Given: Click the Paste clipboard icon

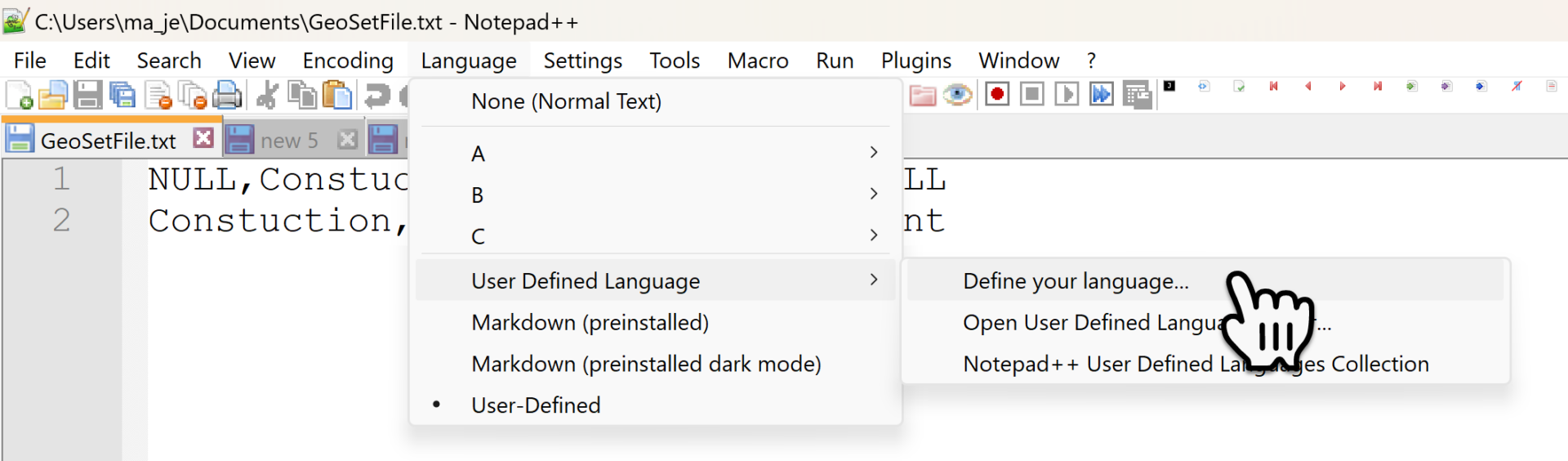Looking at the screenshot, I should click(x=336, y=95).
